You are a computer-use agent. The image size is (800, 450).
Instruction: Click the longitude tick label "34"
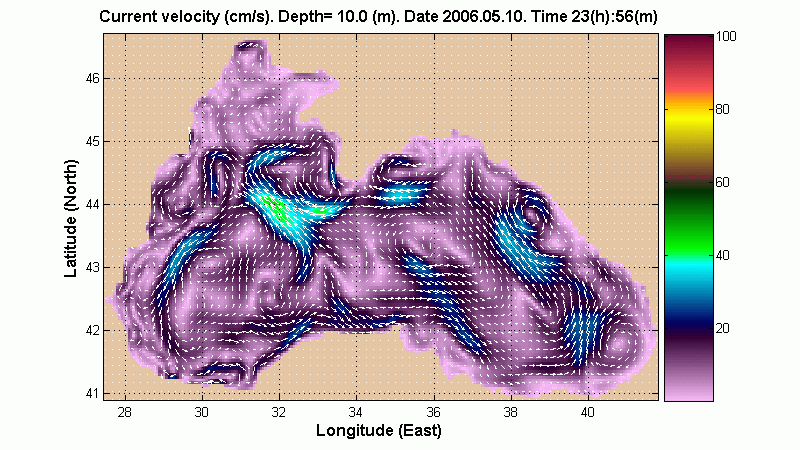(356, 411)
